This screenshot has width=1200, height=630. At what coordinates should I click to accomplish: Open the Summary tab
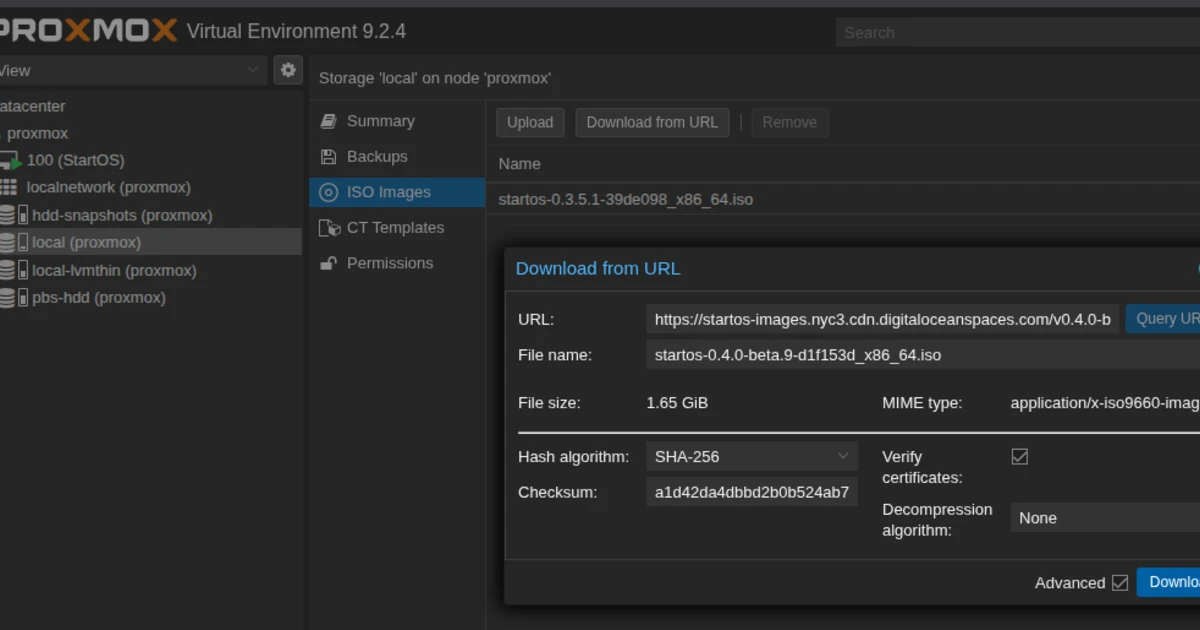pyautogui.click(x=397, y=121)
